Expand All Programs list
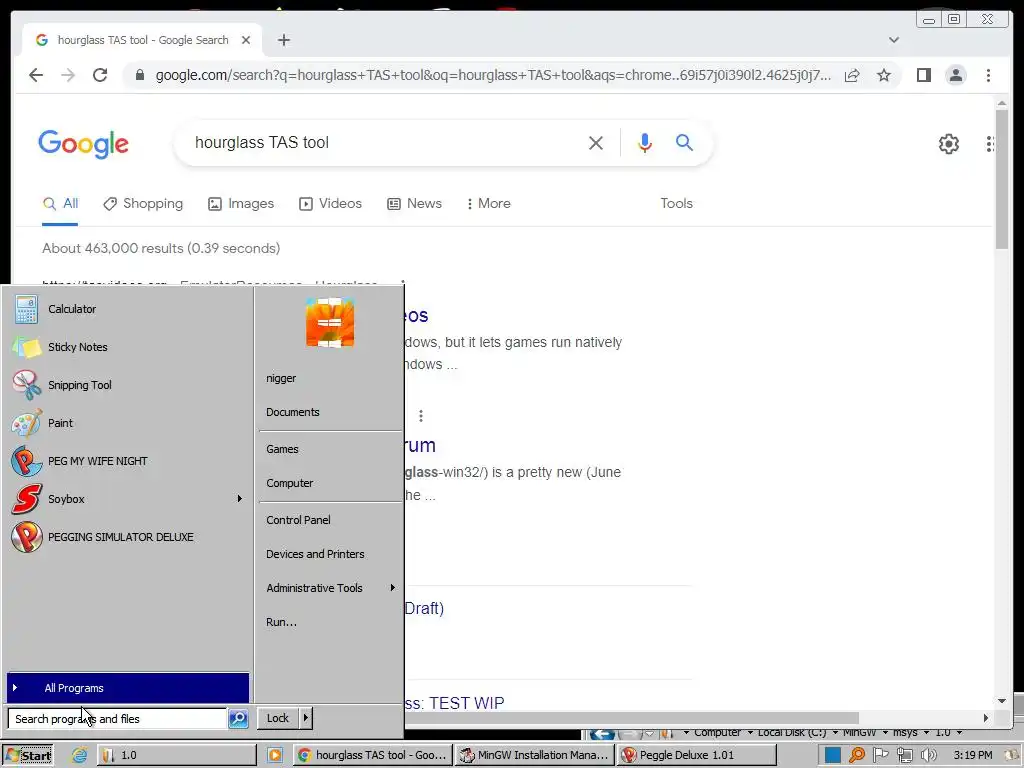 pyautogui.click(x=128, y=688)
